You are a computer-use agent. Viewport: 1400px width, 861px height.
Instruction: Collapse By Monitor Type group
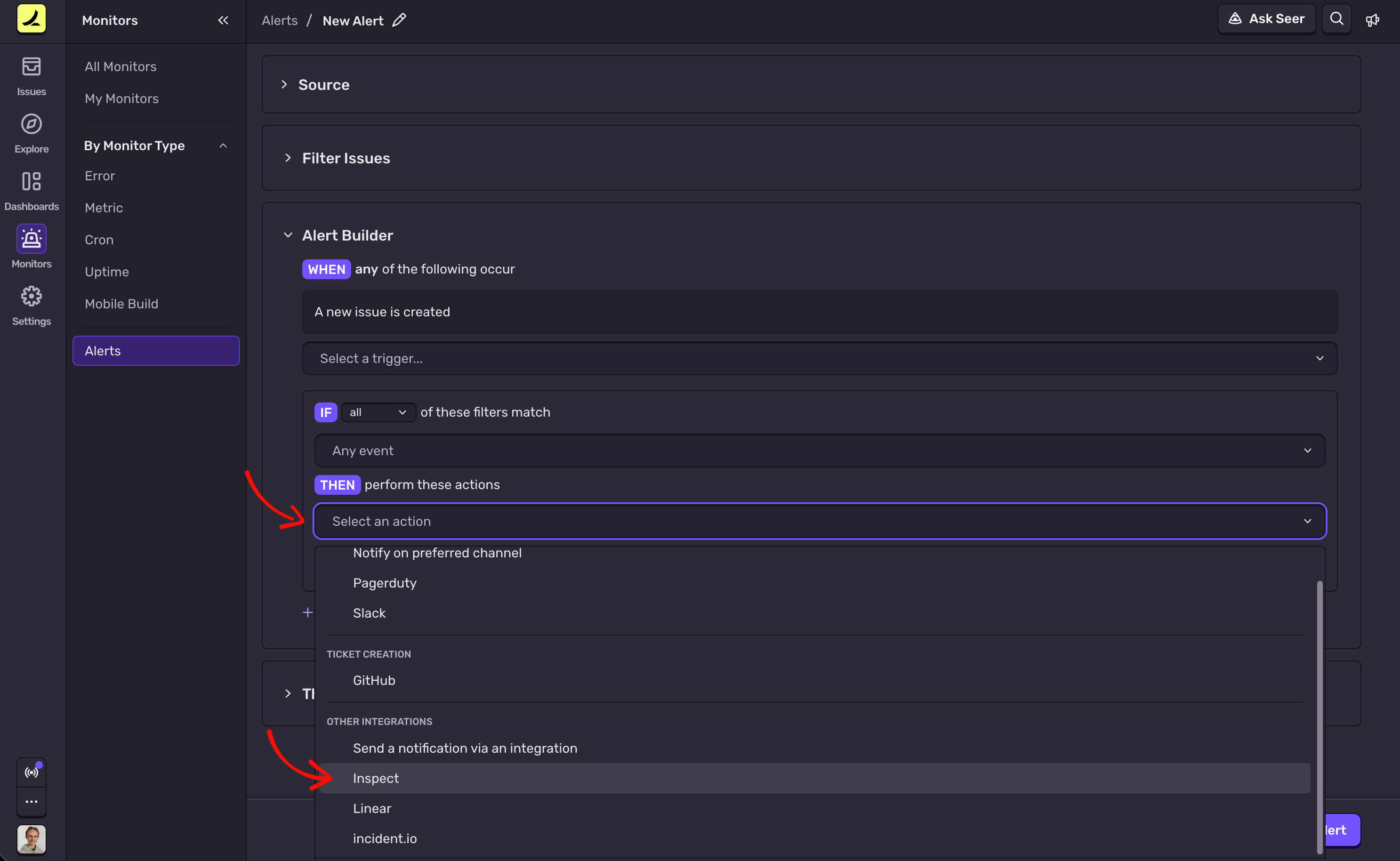click(223, 146)
